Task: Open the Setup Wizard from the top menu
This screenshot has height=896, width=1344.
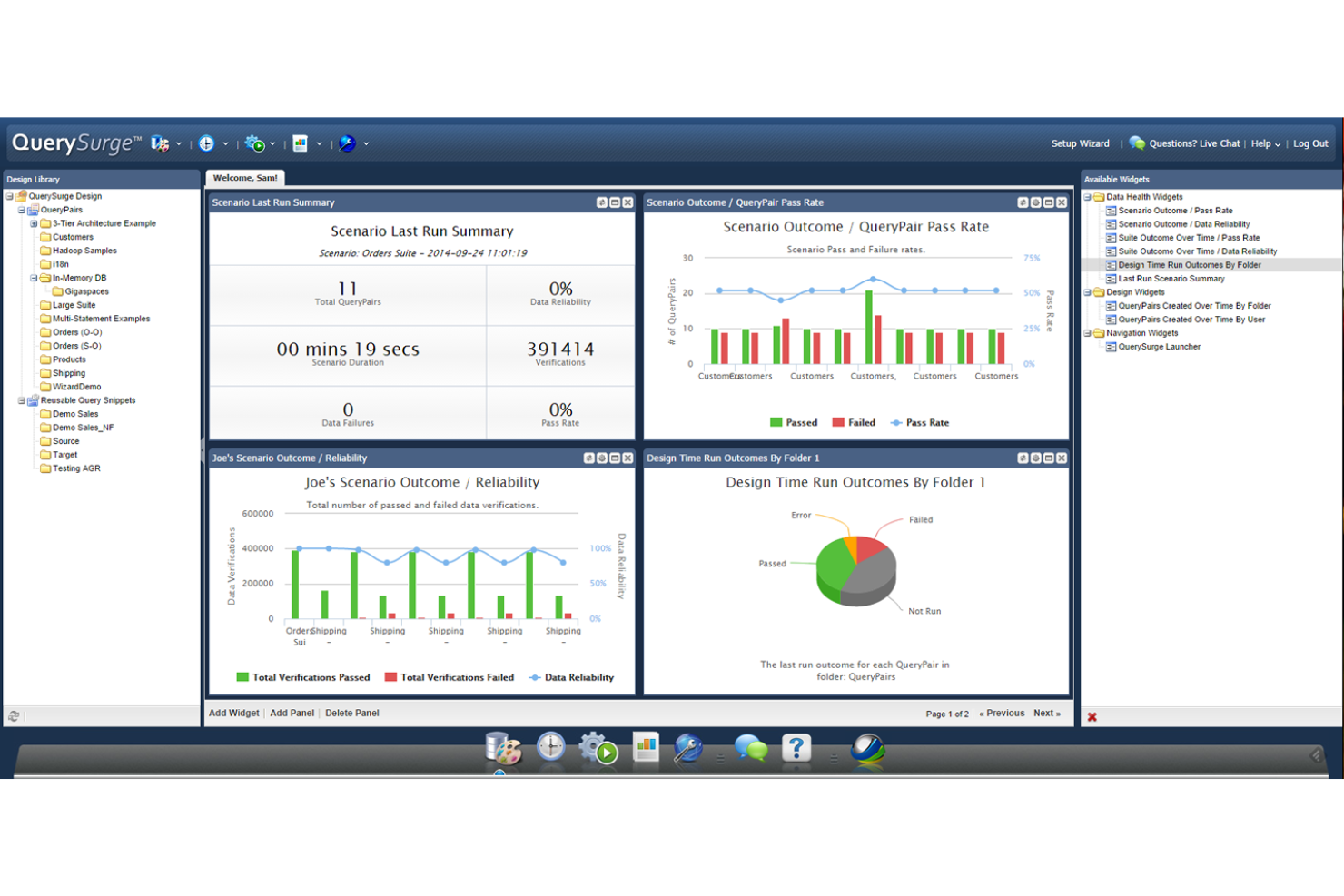Action: coord(1080,143)
